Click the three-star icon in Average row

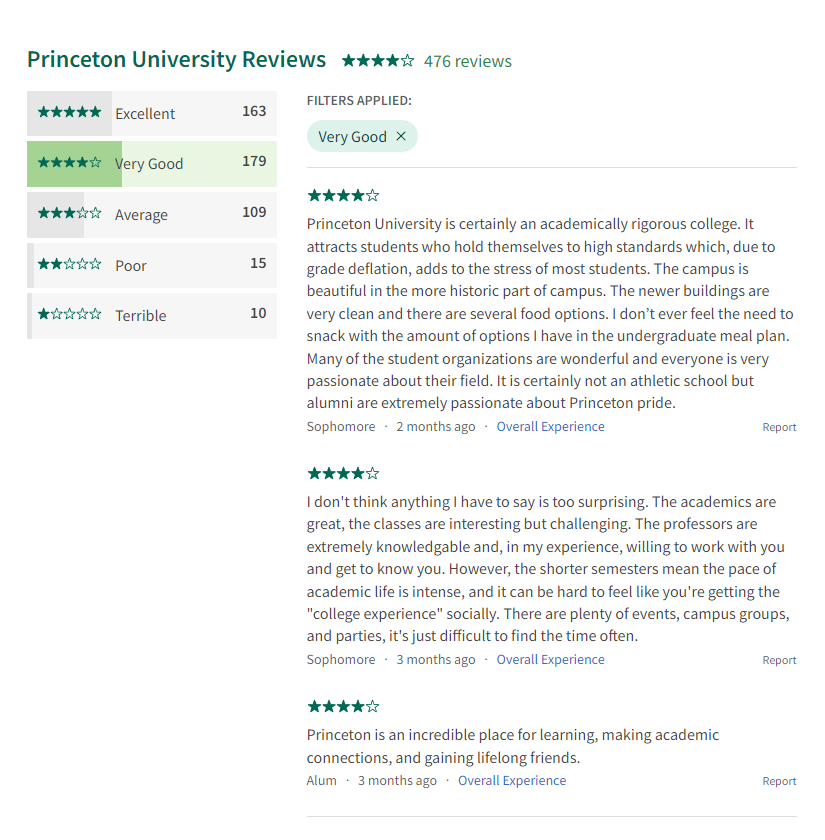[70, 213]
